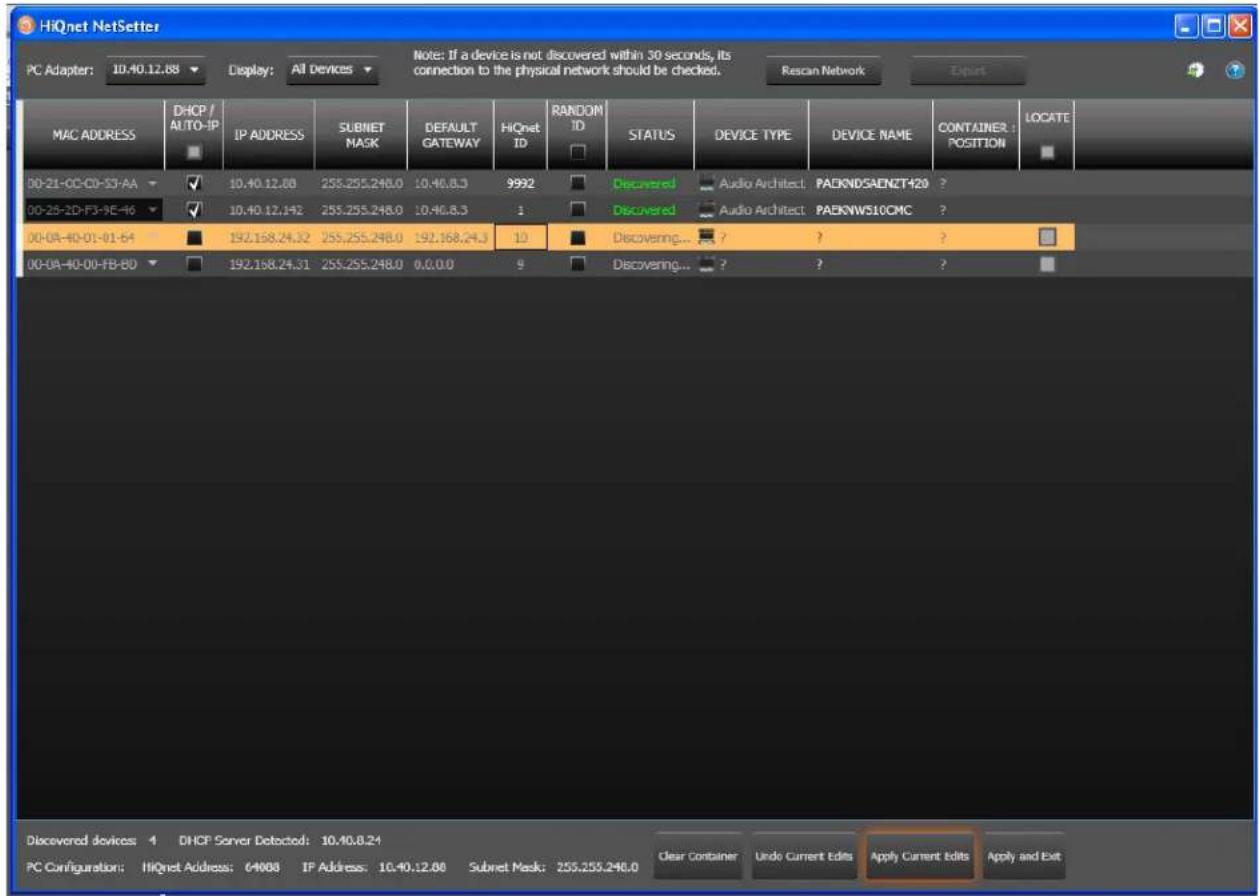Screen dimensions: 1259x896
Task: Click Clear Container button
Action: [698, 857]
